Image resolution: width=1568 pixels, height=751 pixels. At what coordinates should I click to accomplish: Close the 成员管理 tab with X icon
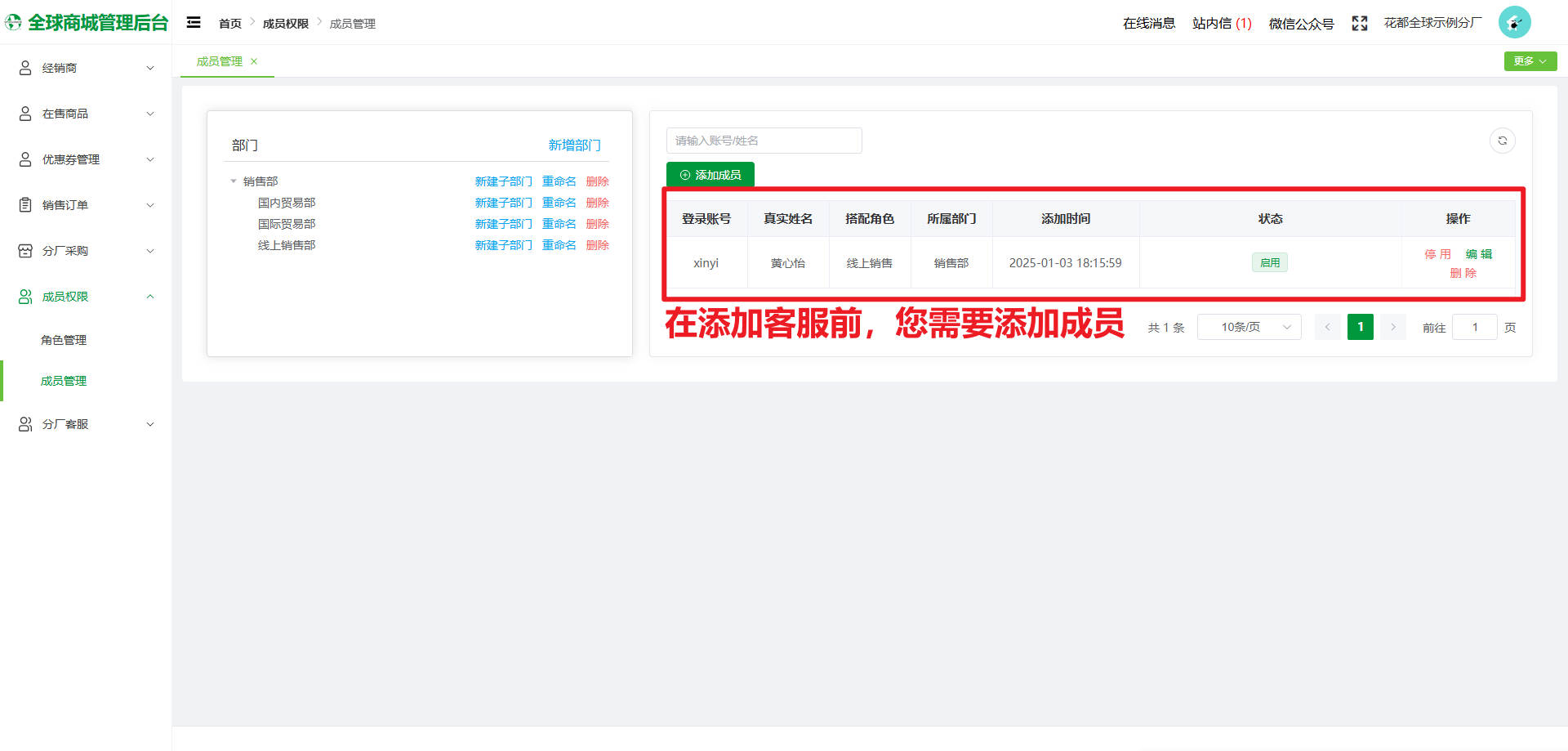(x=254, y=61)
